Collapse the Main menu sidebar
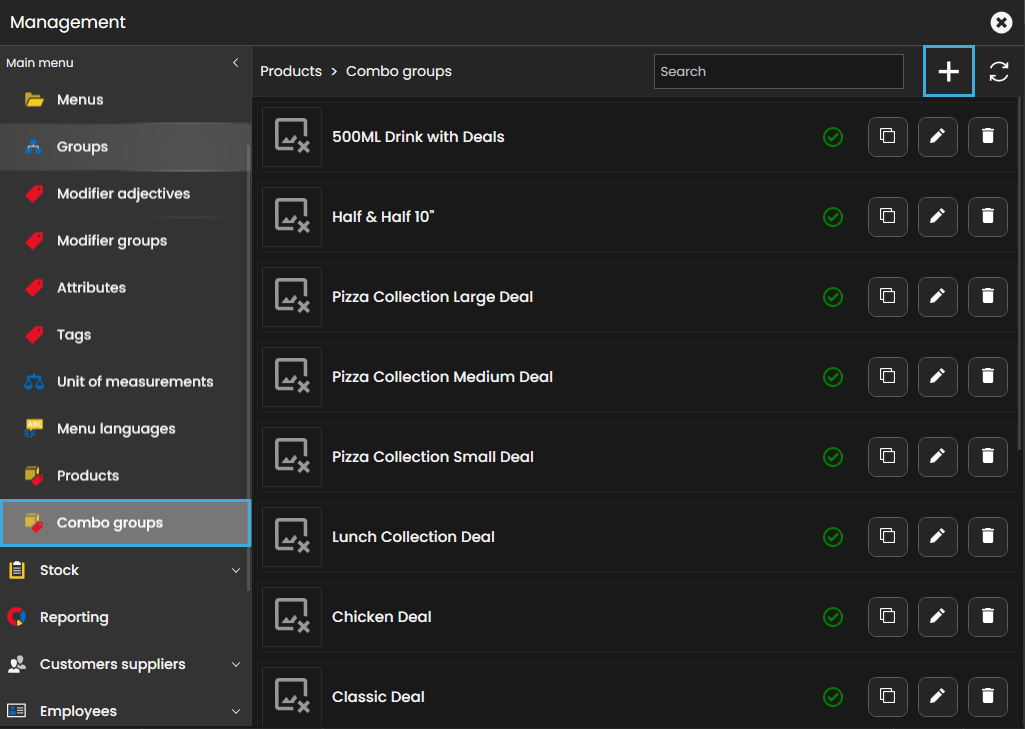Image resolution: width=1025 pixels, height=729 pixels. [x=236, y=63]
